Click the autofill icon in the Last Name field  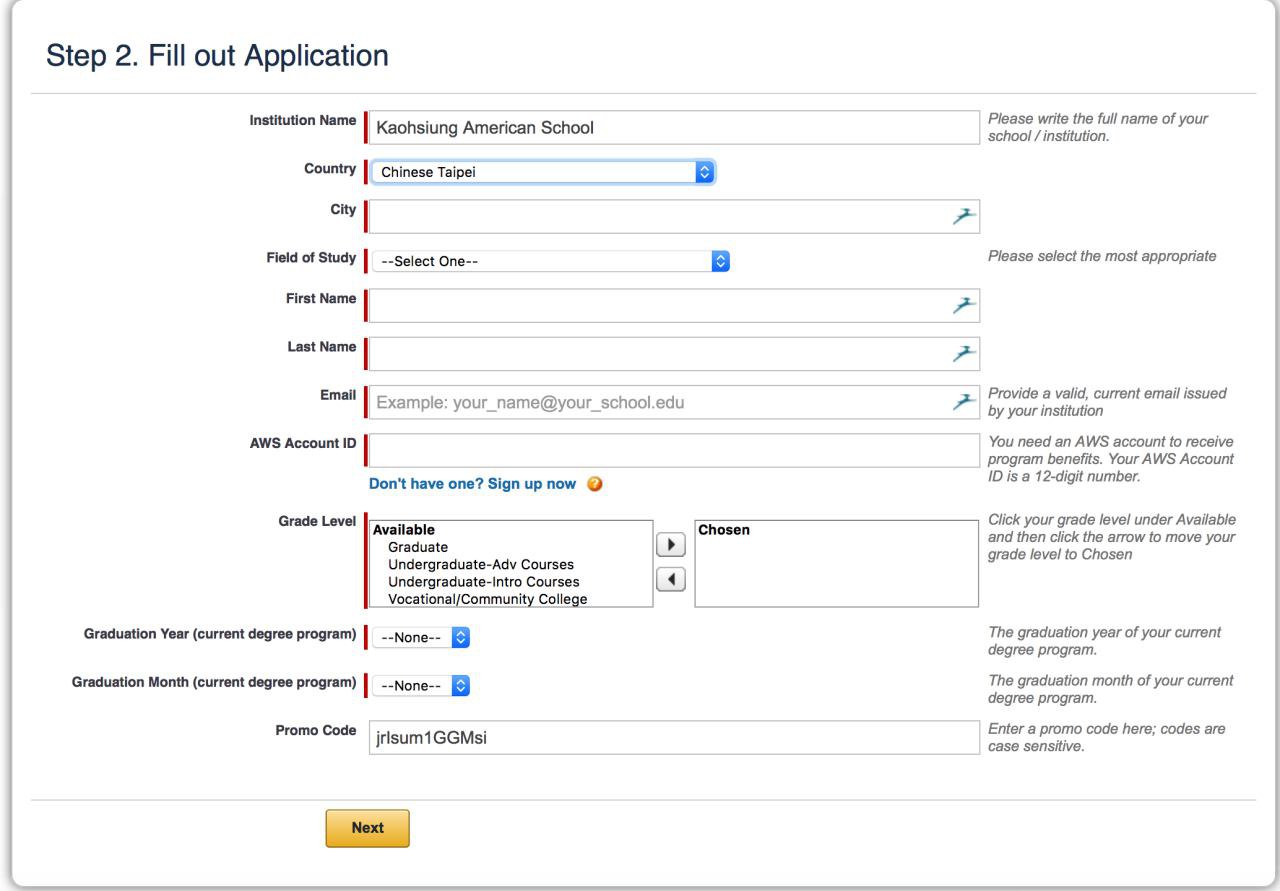(x=963, y=353)
